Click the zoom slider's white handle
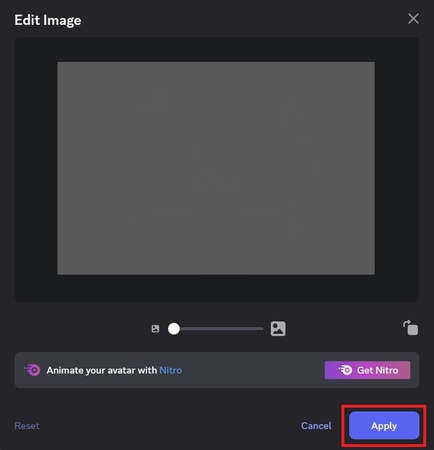434x450 pixels. [174, 329]
